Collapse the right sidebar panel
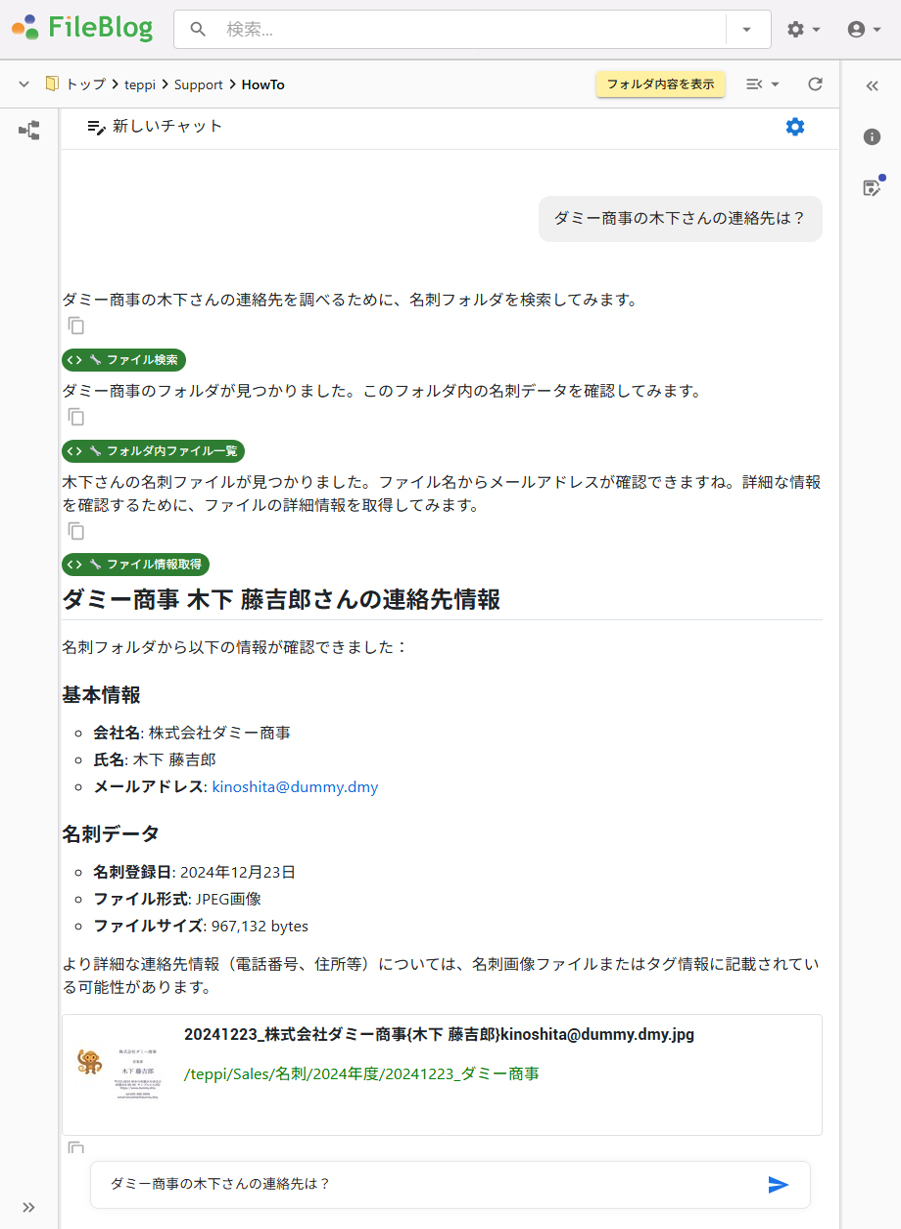The image size is (901, 1229). (x=872, y=86)
